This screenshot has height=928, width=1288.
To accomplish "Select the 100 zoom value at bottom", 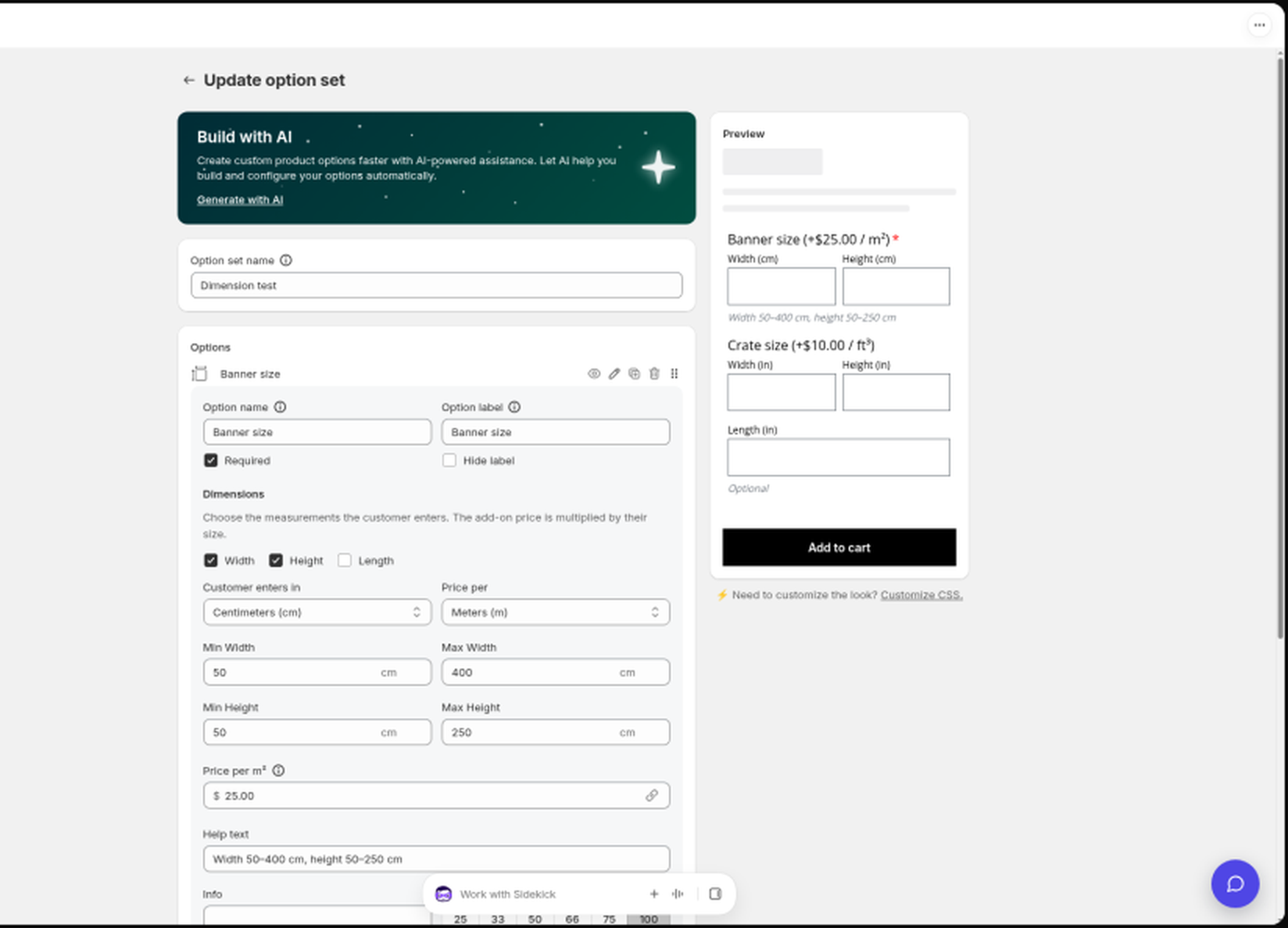I will click(649, 919).
